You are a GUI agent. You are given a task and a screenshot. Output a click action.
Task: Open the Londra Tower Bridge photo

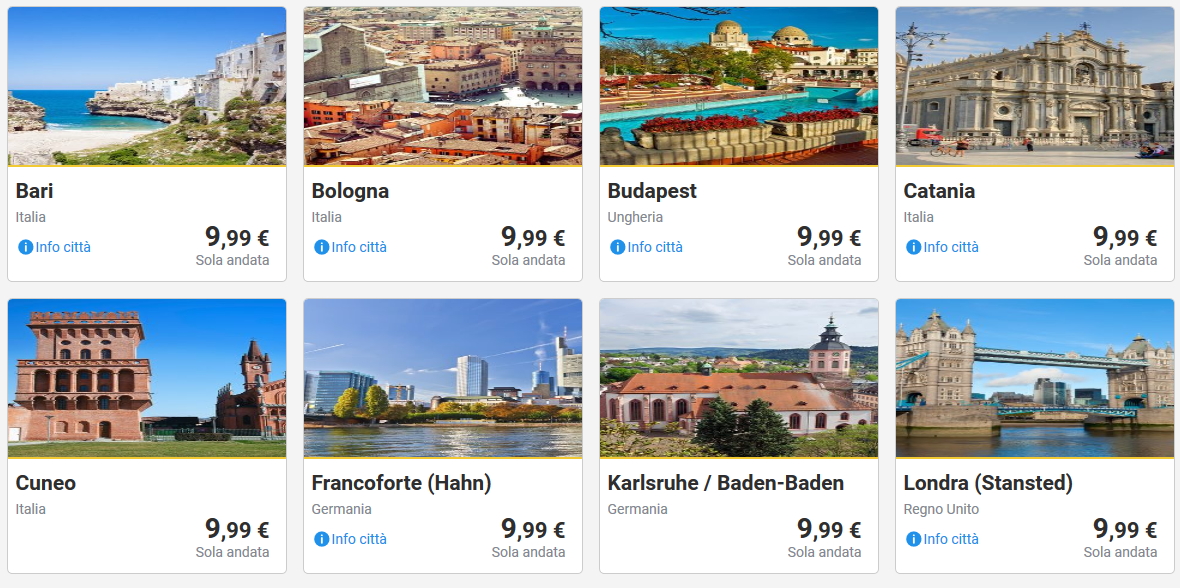[1035, 379]
